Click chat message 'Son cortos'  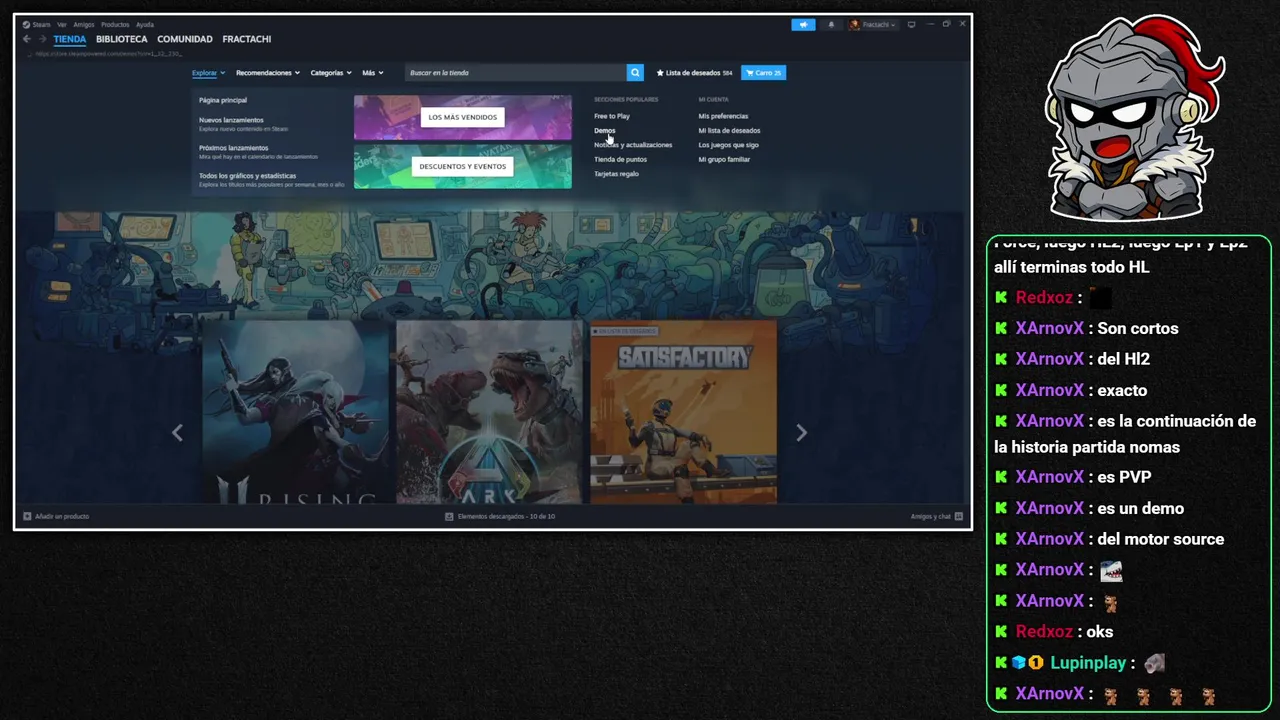1138,328
